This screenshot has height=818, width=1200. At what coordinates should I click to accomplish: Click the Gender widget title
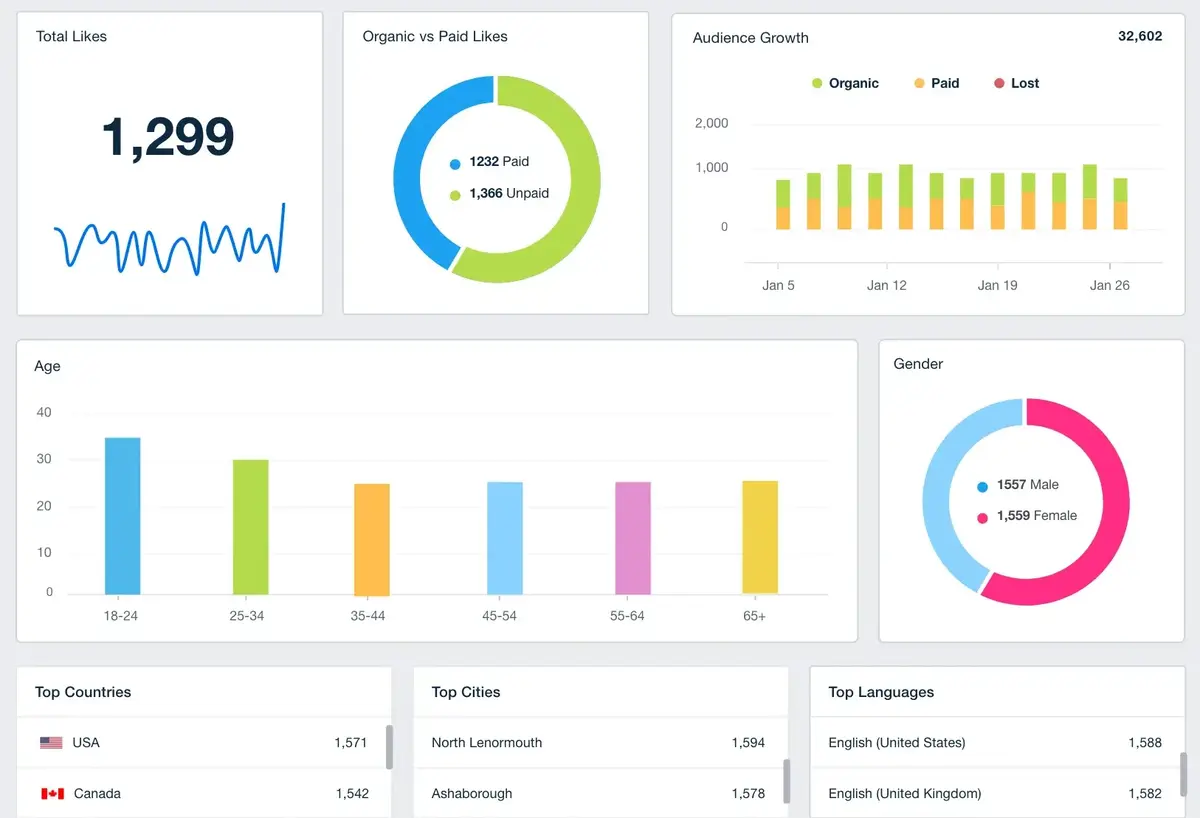coord(918,364)
